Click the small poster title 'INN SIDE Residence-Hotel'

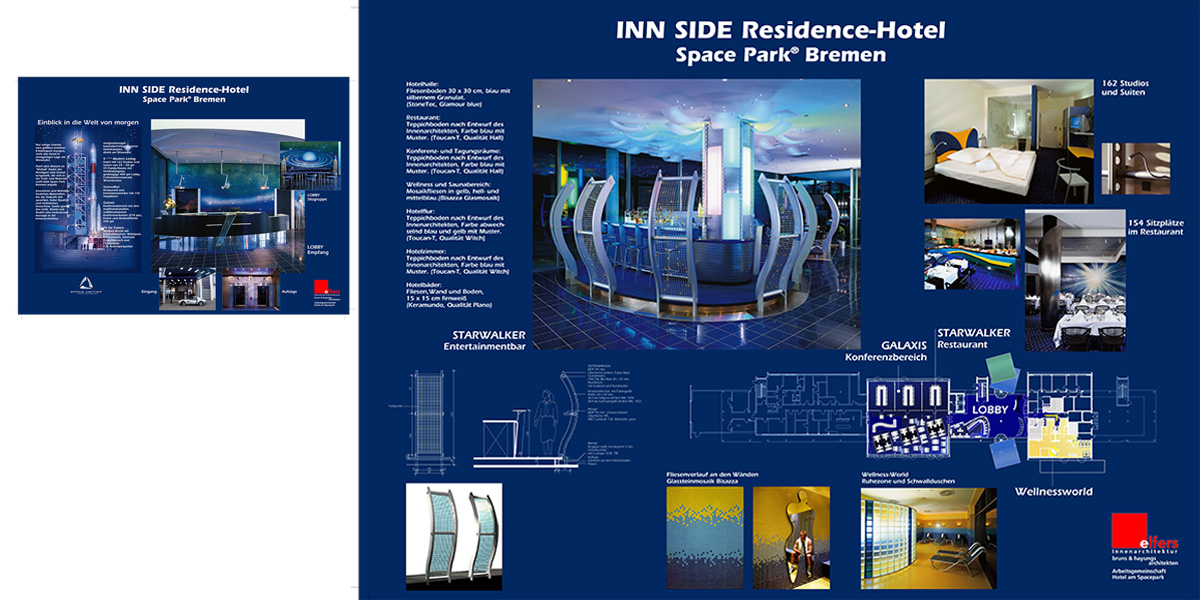pos(183,90)
